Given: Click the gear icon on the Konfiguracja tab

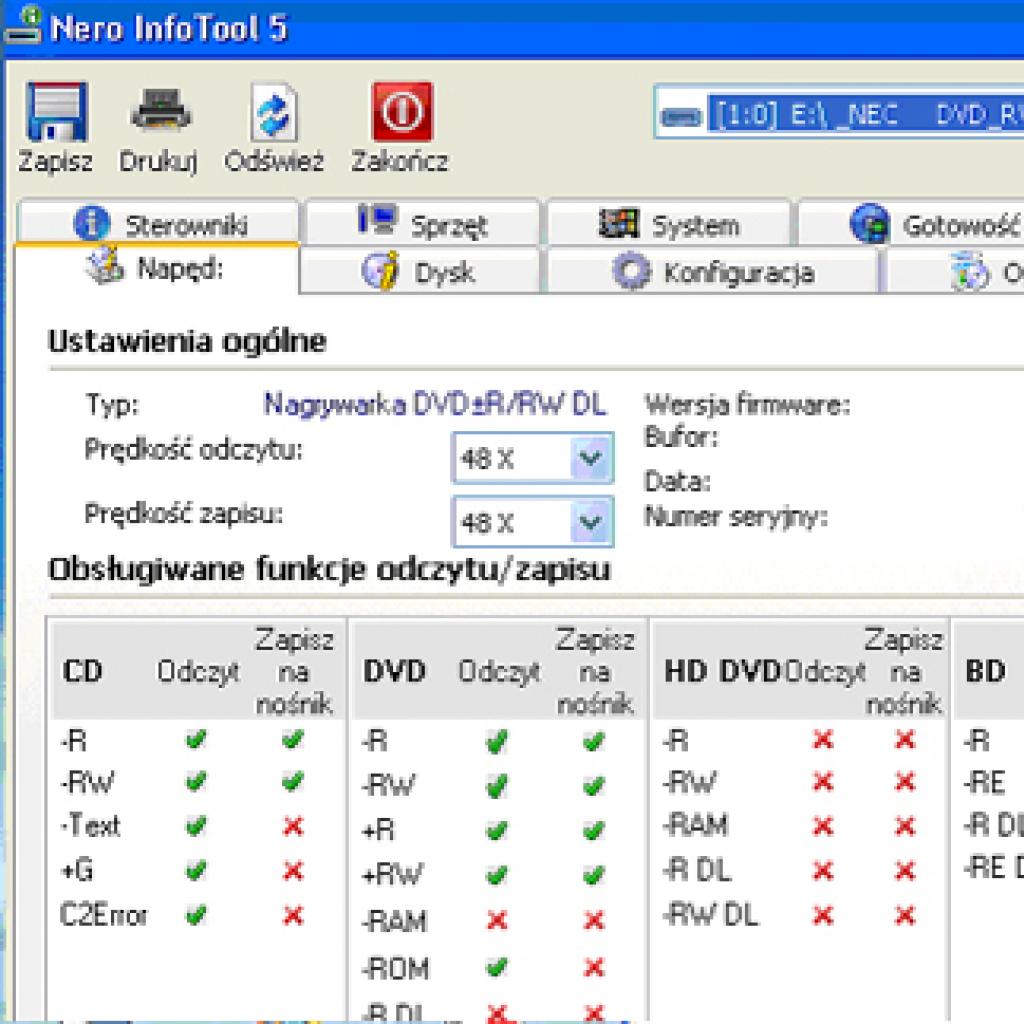Looking at the screenshot, I should tap(632, 271).
